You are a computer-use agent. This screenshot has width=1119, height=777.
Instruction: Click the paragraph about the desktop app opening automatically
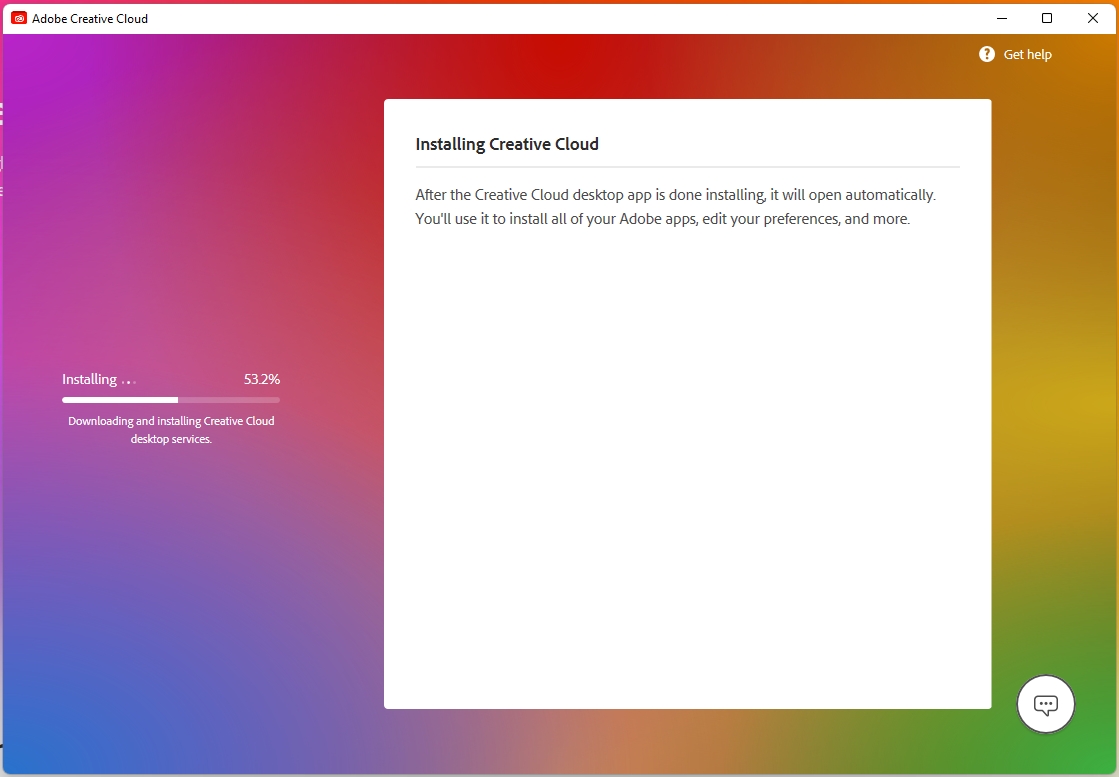coord(675,206)
